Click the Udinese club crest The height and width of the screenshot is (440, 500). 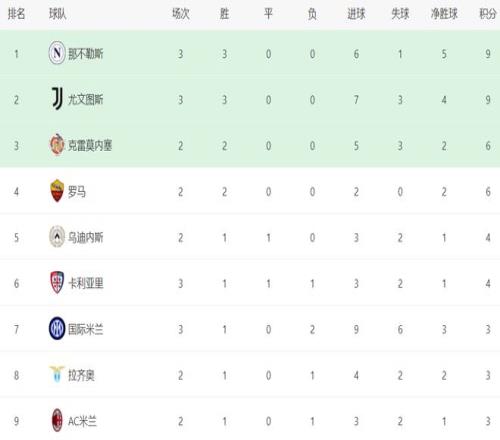[57, 237]
